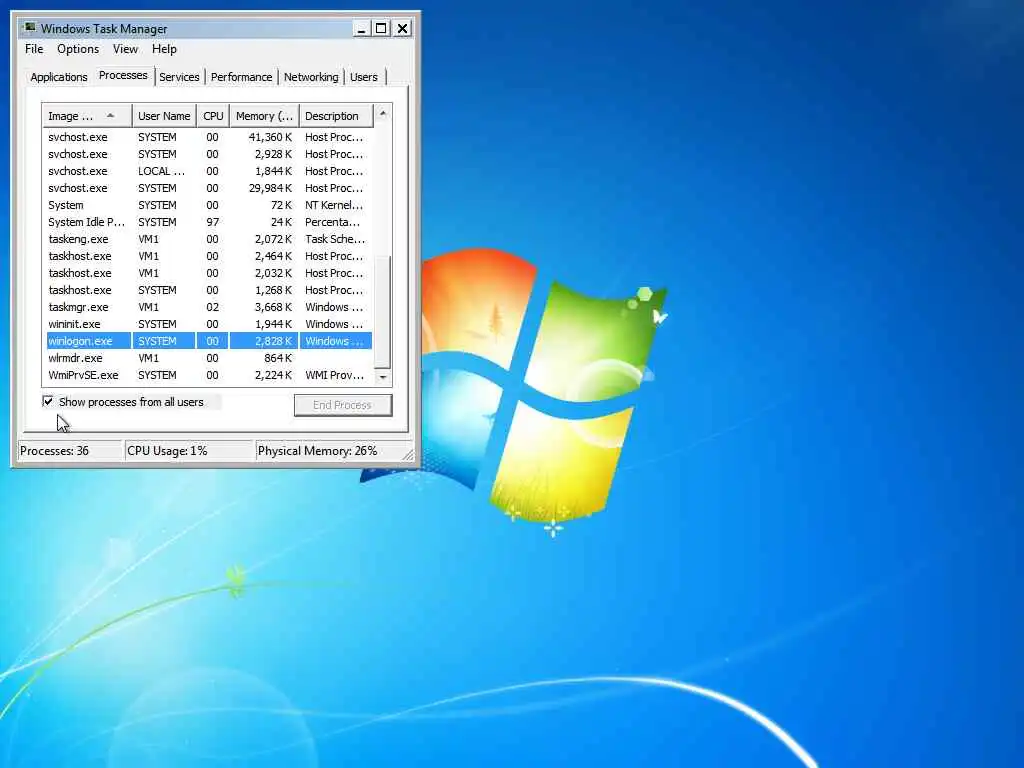The image size is (1024, 768).
Task: Click the End Process button
Action: point(343,405)
